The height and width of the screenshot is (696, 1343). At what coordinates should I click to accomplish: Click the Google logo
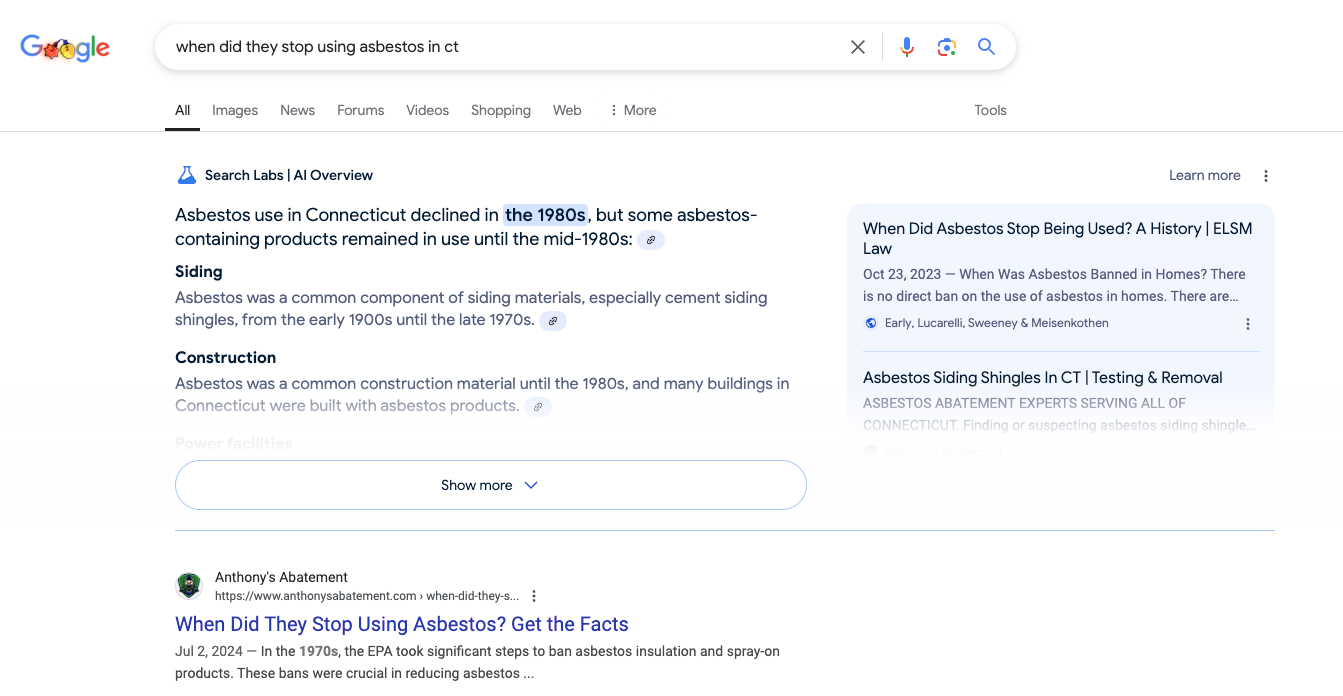65,47
